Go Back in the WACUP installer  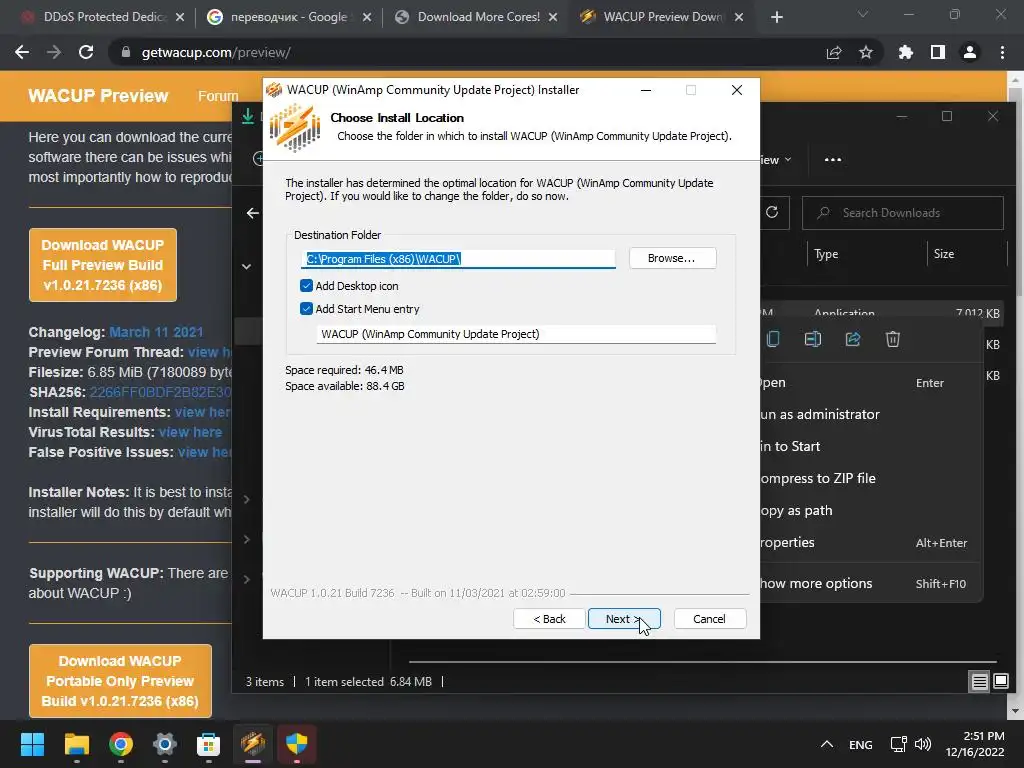pyautogui.click(x=549, y=618)
